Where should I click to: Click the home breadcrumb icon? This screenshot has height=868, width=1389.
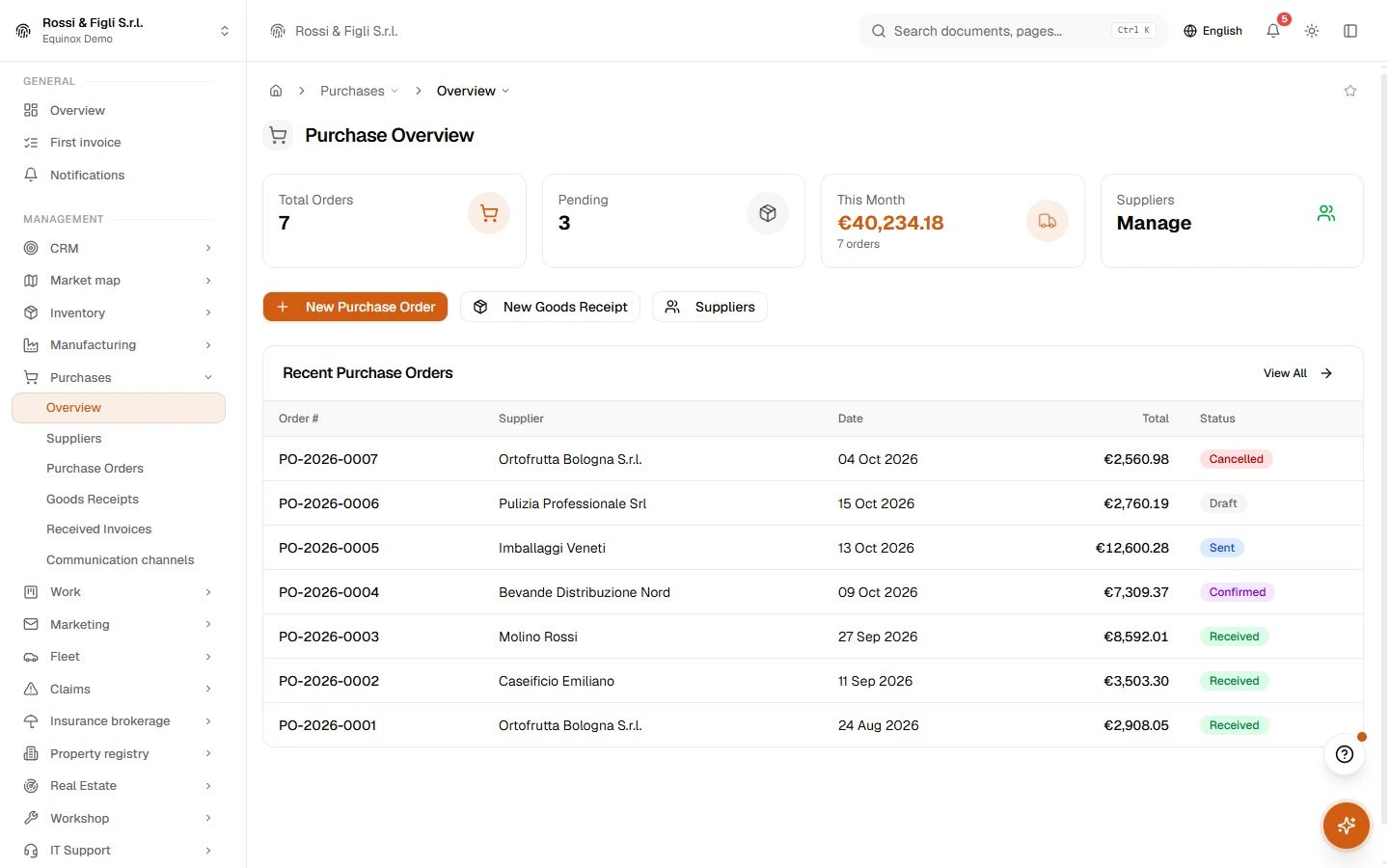tap(276, 91)
